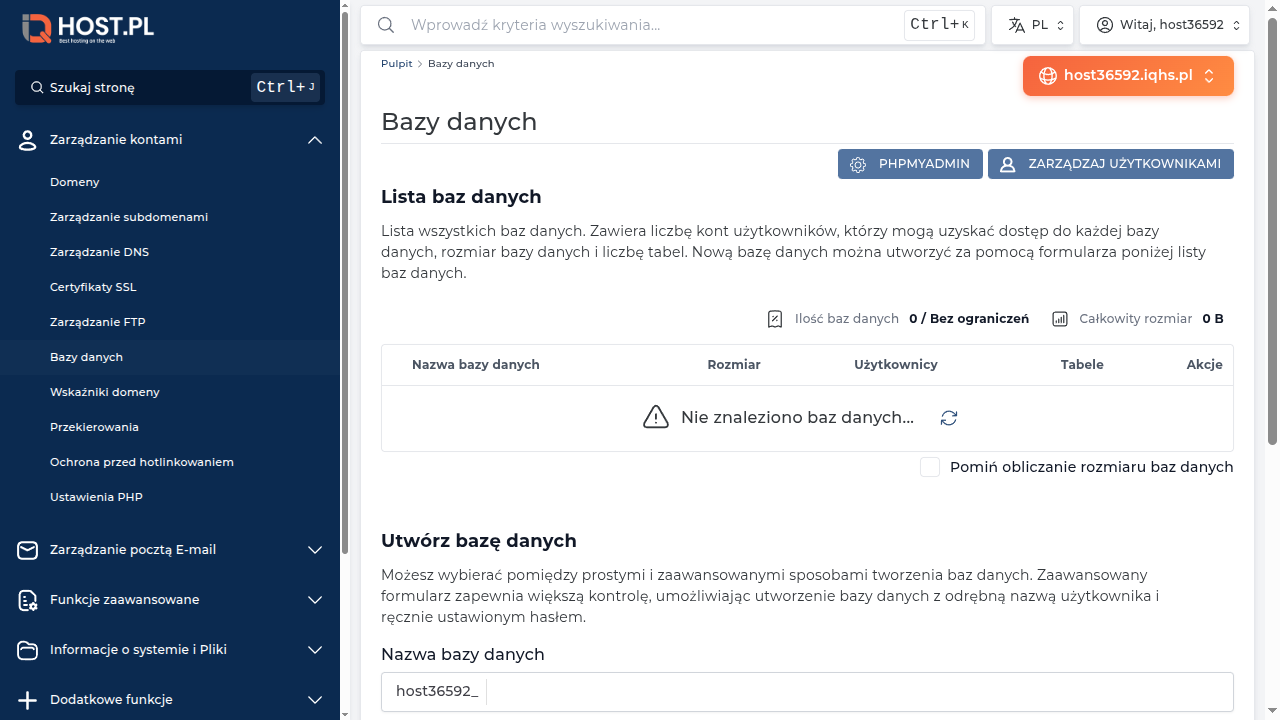Click the sidebar page search magnifier icon
The height and width of the screenshot is (720, 1280).
point(37,88)
